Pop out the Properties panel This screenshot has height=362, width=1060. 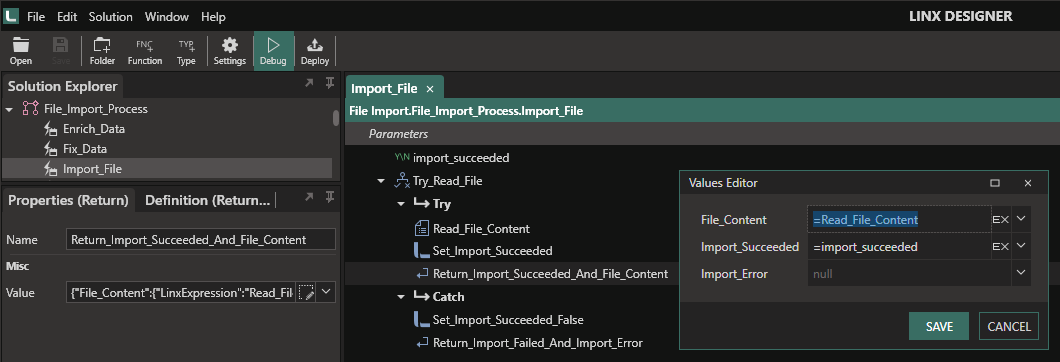coord(309,198)
